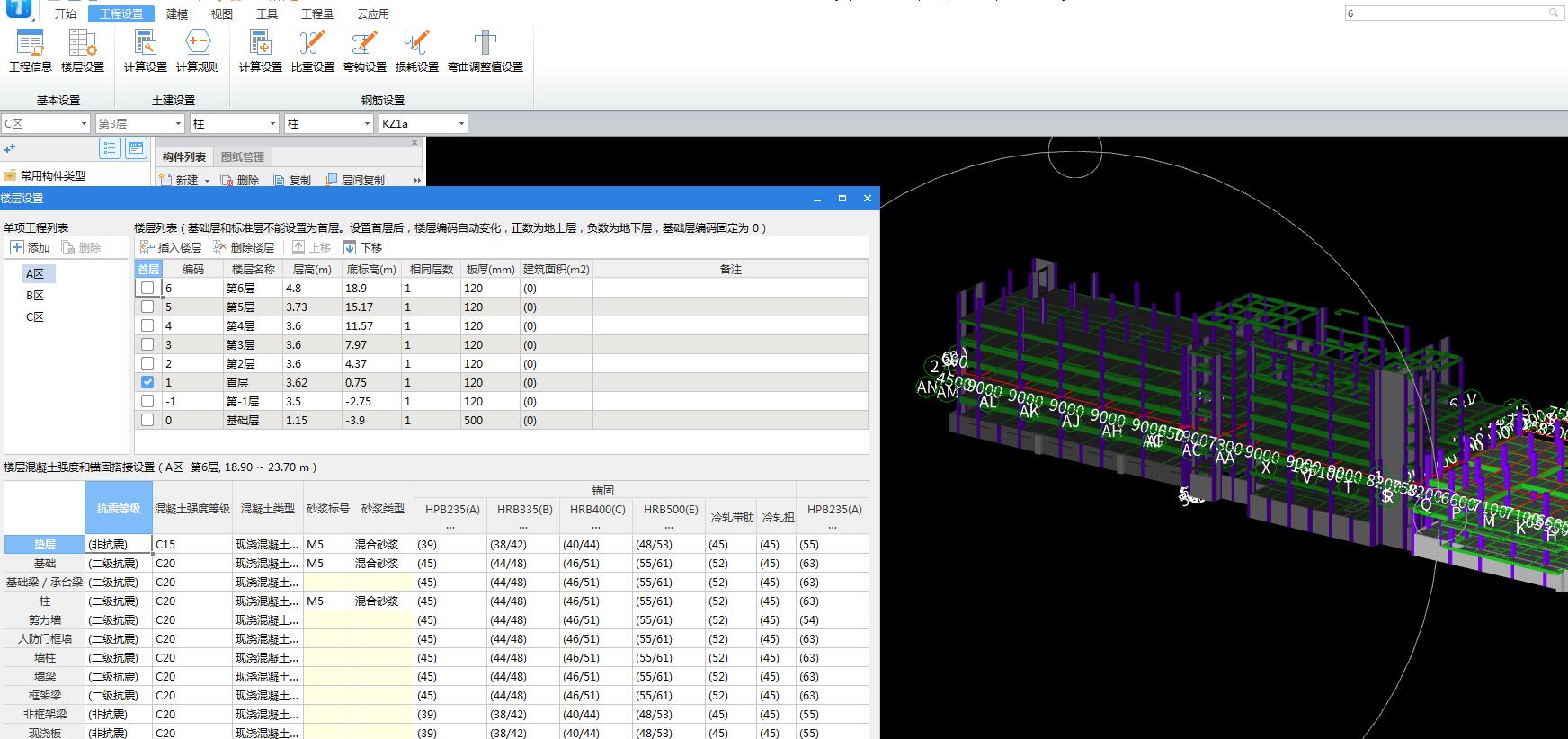The width and height of the screenshot is (1568, 739).
Task: Click 层间复制 copy between floors
Action: 354,180
